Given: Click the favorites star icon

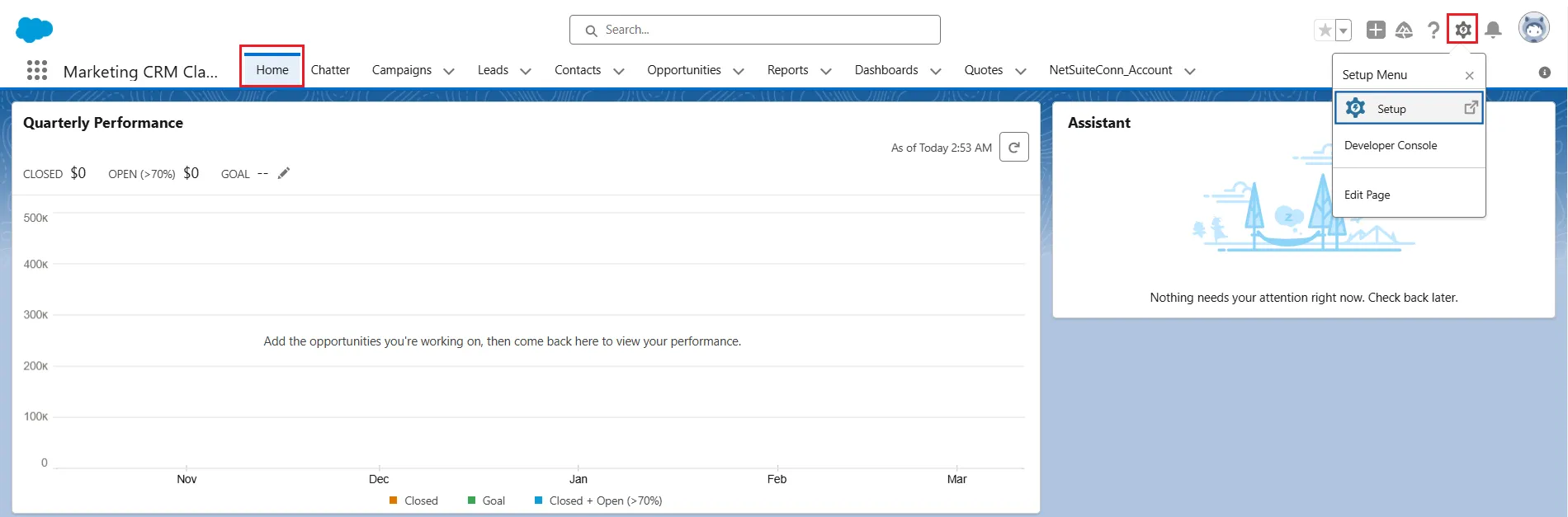Looking at the screenshot, I should [1325, 31].
